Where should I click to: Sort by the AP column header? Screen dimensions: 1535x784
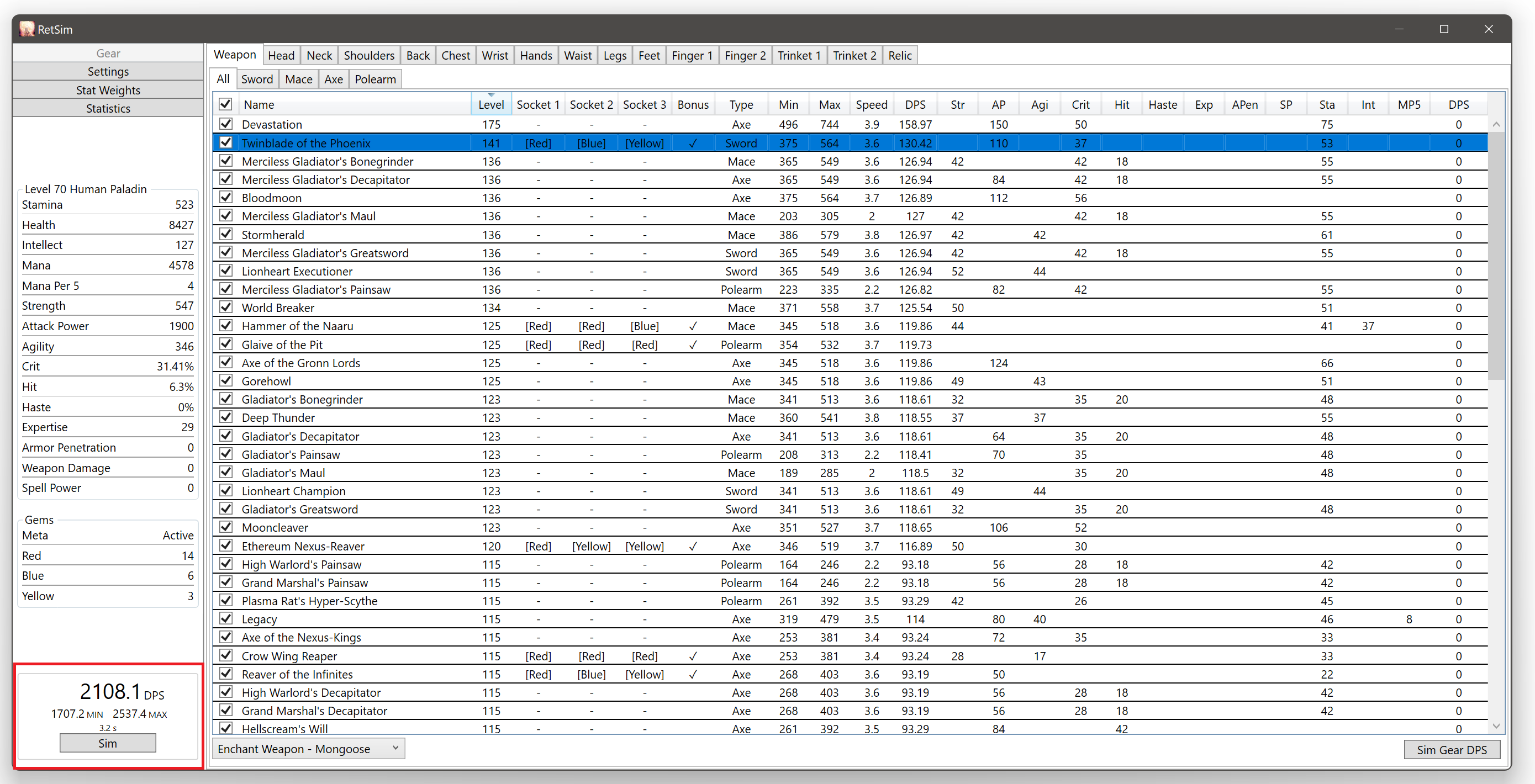(998, 104)
